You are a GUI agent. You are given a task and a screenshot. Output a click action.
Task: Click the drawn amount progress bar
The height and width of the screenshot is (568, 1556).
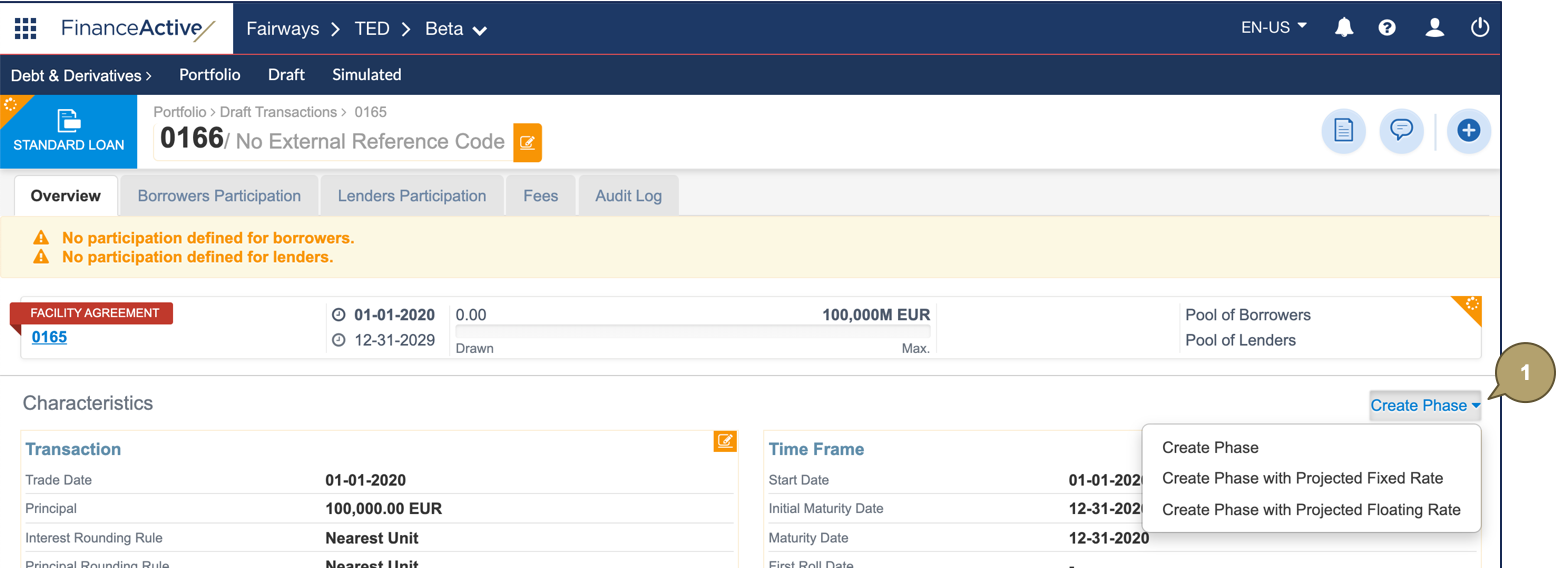(692, 332)
